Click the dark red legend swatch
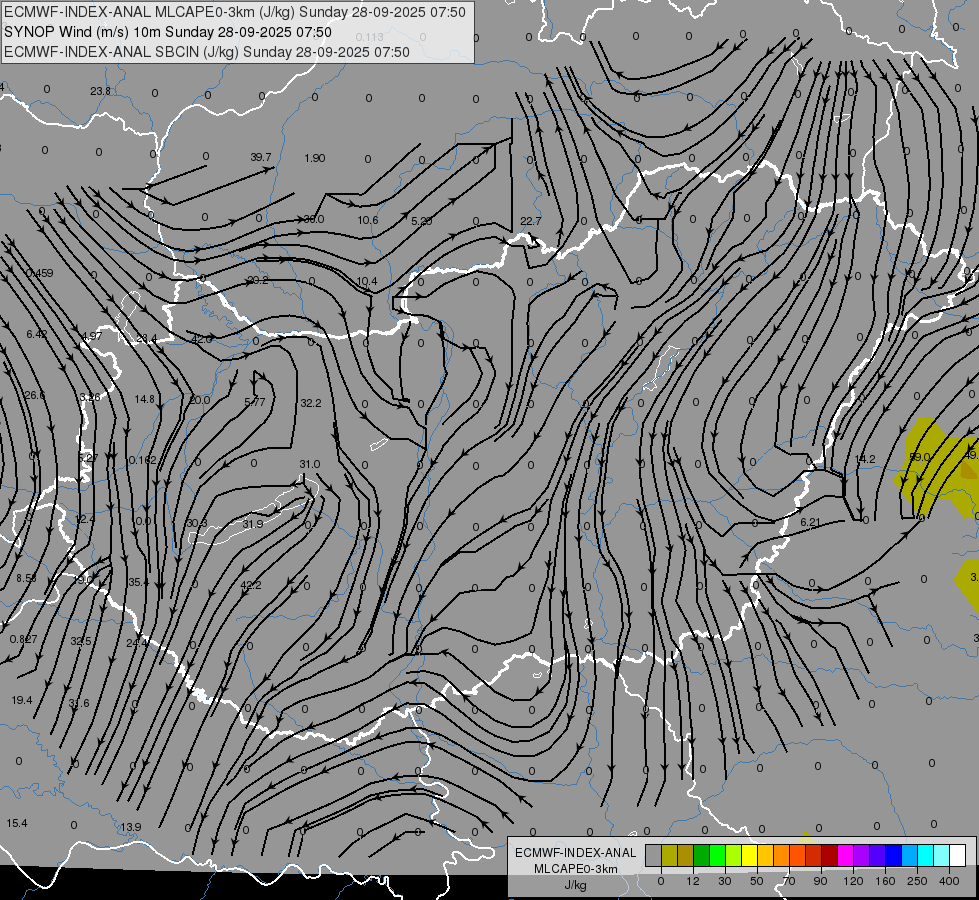The image size is (979, 900). coord(829,855)
